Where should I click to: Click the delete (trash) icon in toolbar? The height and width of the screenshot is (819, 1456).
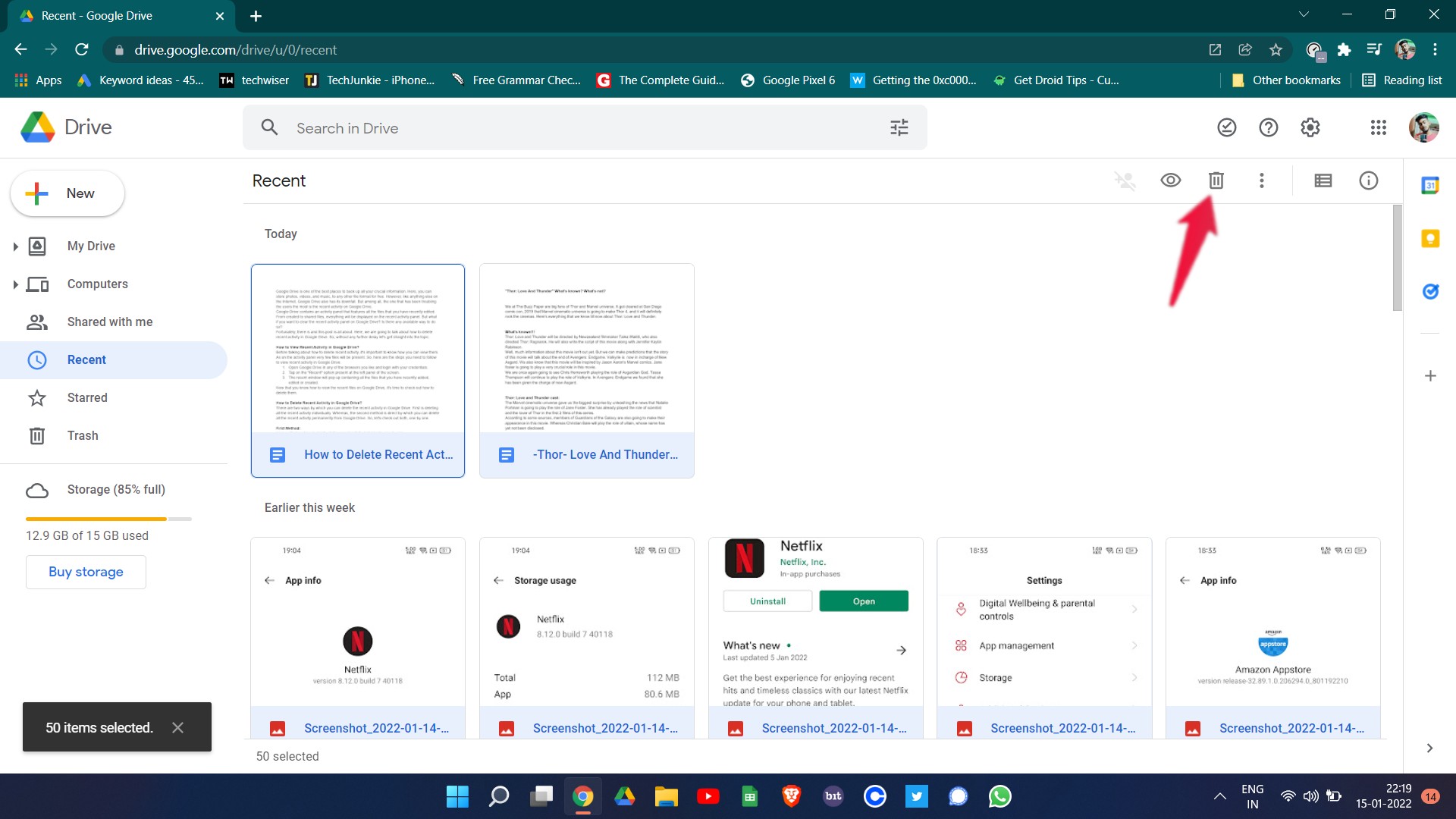tap(1216, 180)
